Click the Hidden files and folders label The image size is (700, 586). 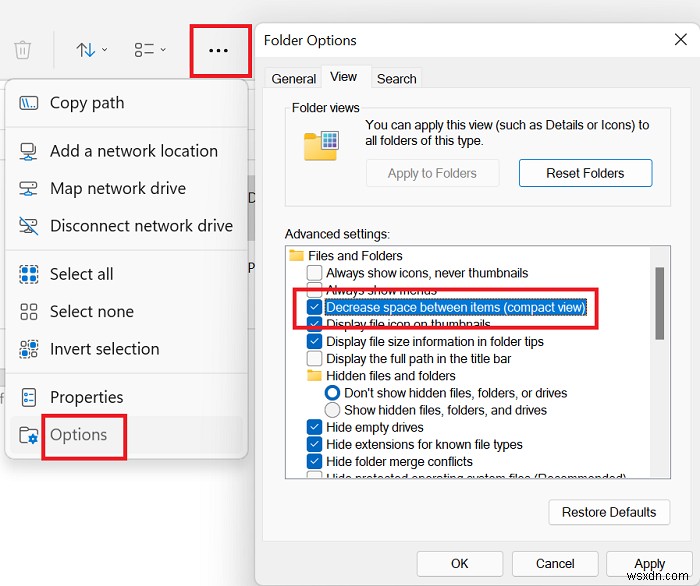pos(391,376)
